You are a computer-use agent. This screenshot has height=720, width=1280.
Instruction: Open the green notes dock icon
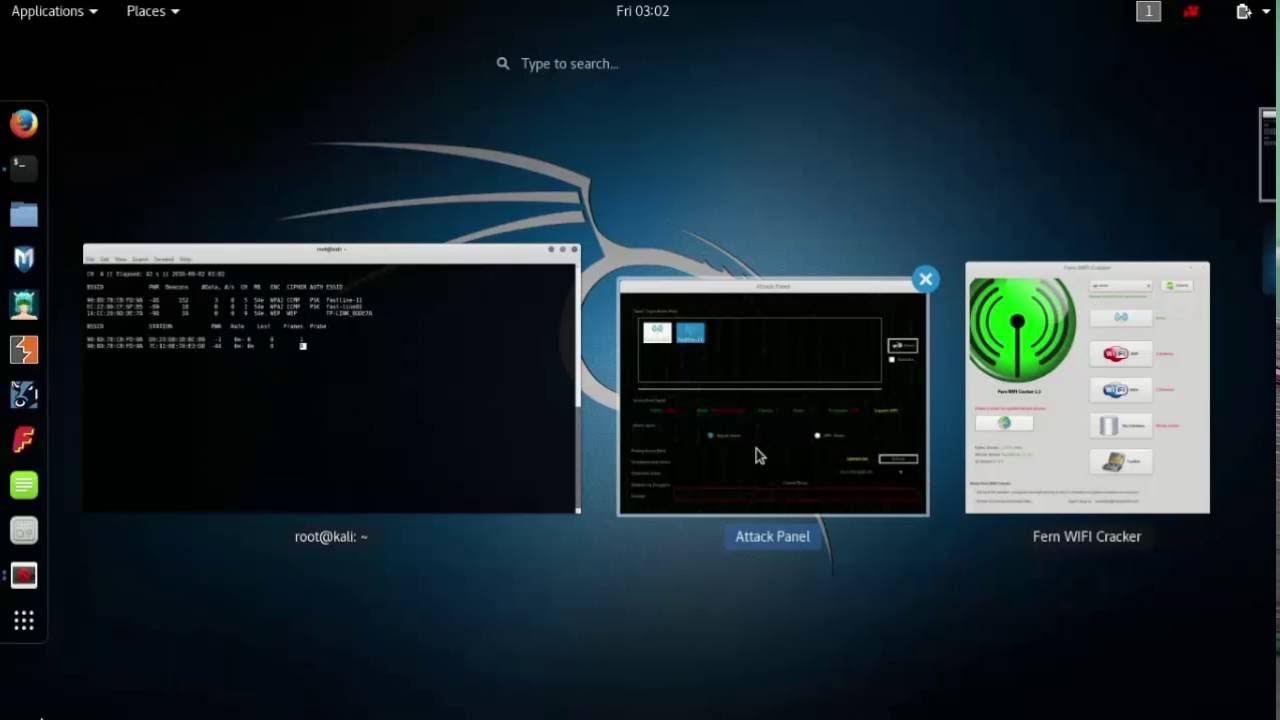point(24,485)
